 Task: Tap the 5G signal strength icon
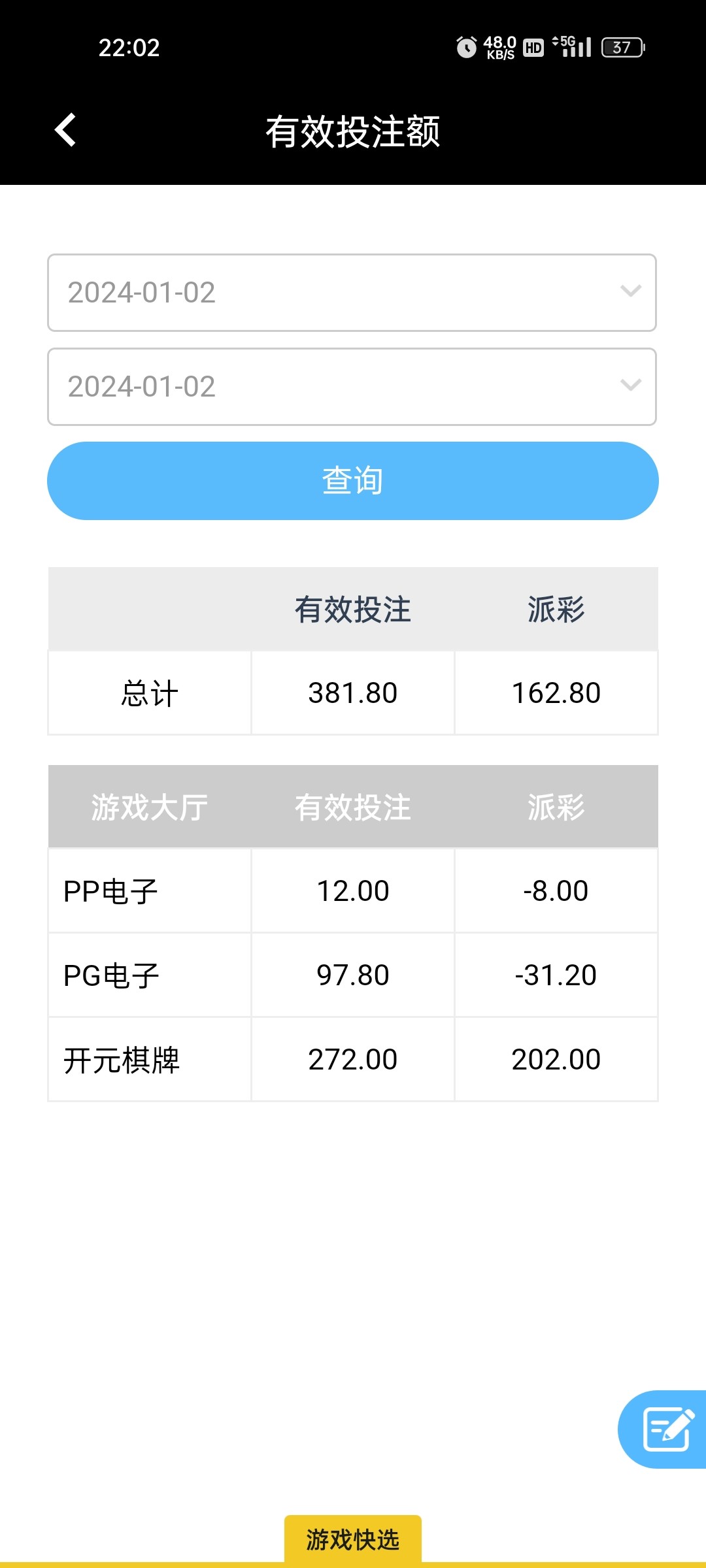(573, 46)
